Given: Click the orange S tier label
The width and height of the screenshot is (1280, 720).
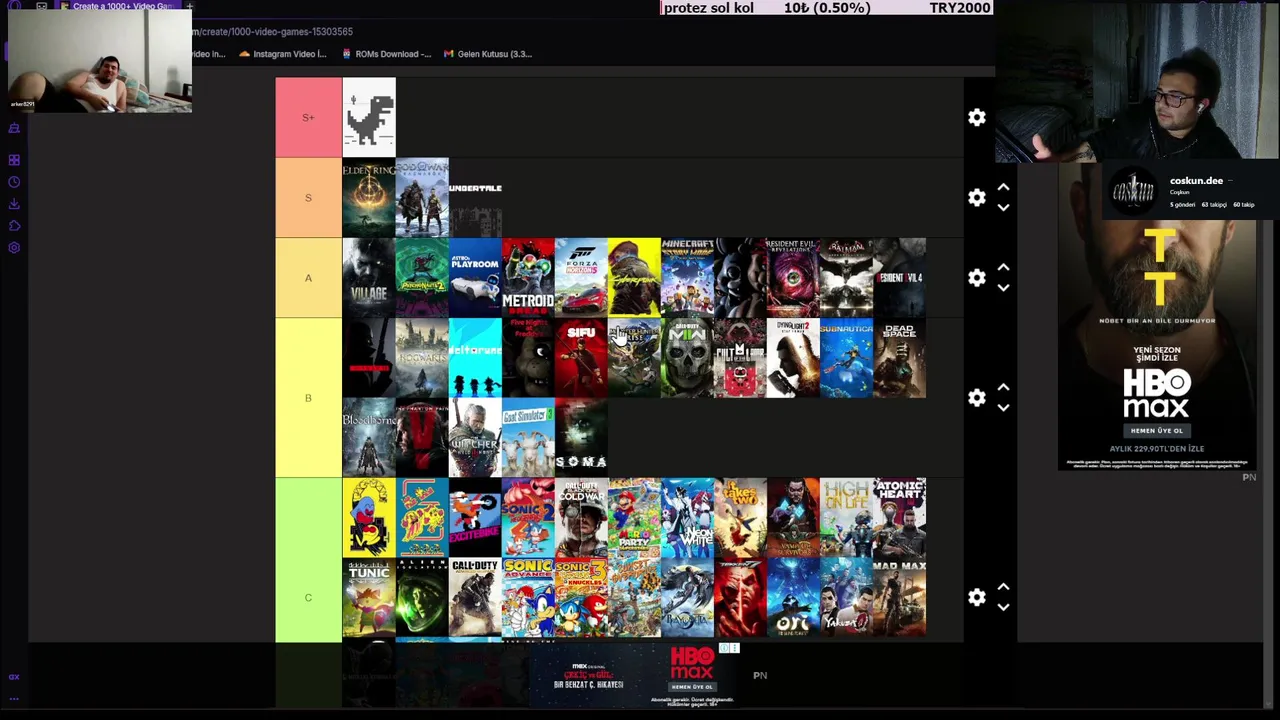Looking at the screenshot, I should (x=308, y=198).
